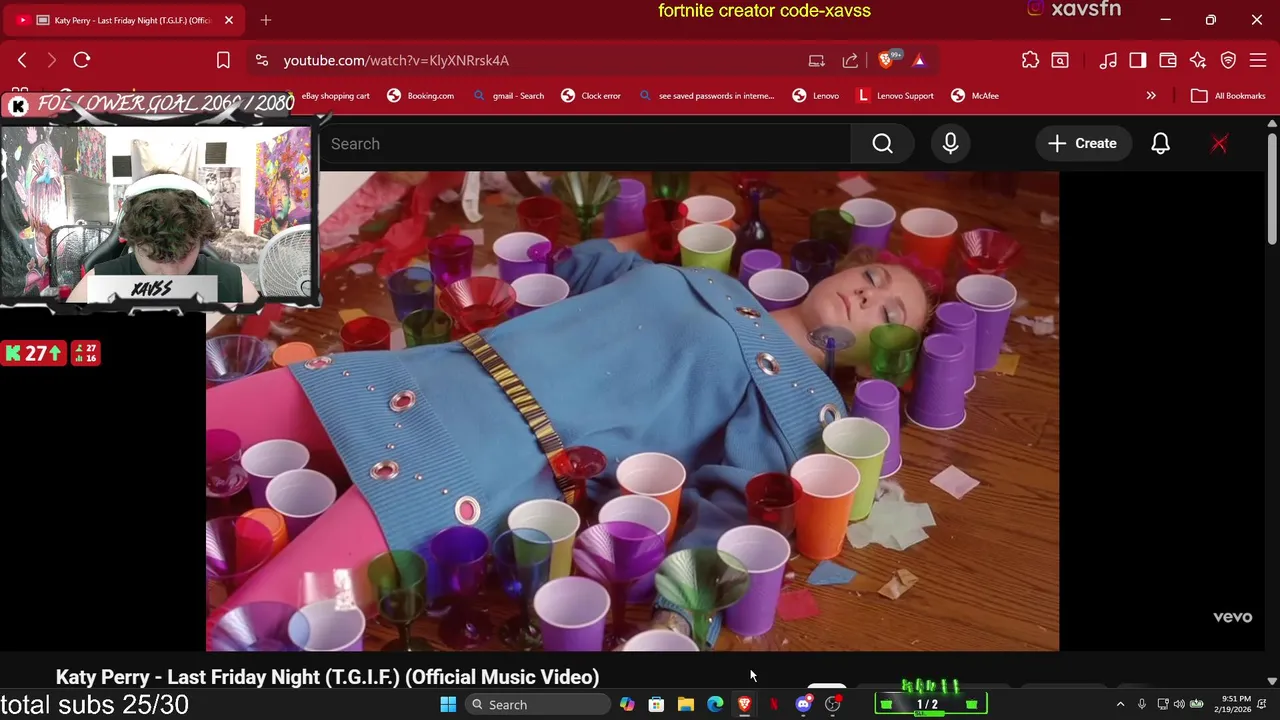Open Microsoft Edge from the taskbar
The image size is (1280, 720).
click(715, 704)
